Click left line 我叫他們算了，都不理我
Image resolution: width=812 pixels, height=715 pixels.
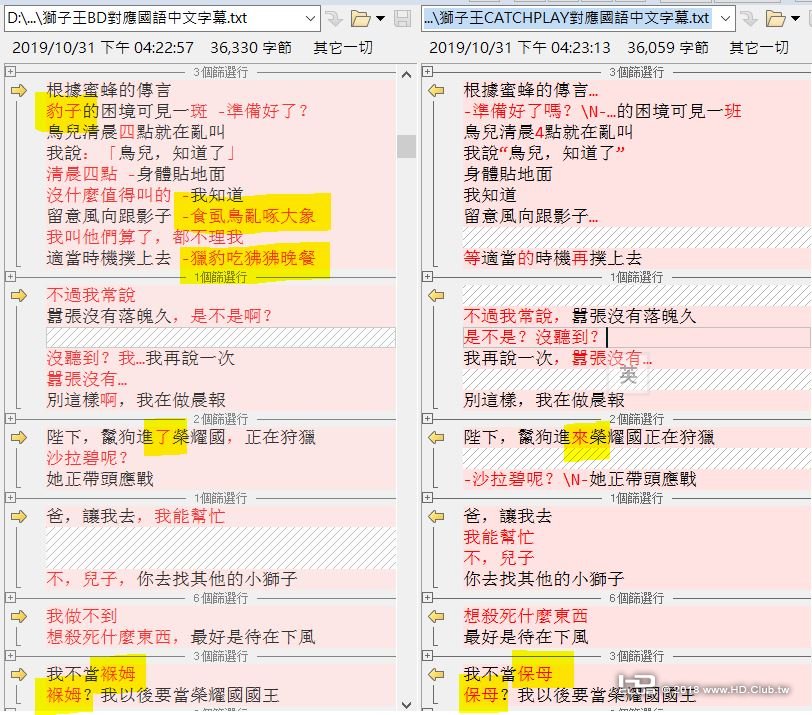144,237
